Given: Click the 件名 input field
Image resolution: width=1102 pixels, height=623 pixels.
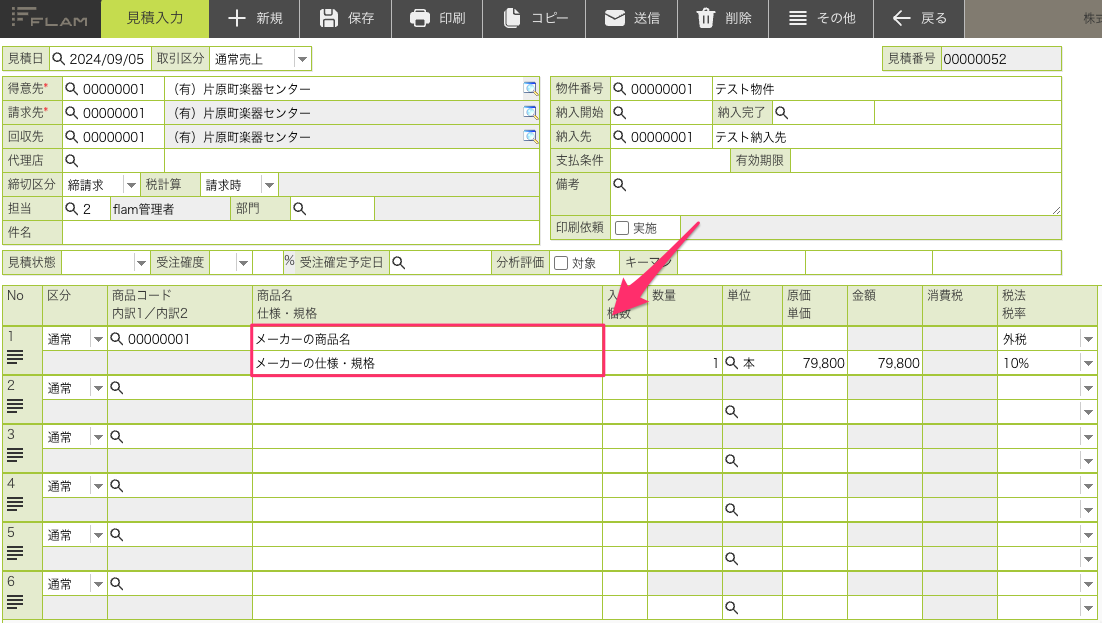Looking at the screenshot, I should click(301, 233).
